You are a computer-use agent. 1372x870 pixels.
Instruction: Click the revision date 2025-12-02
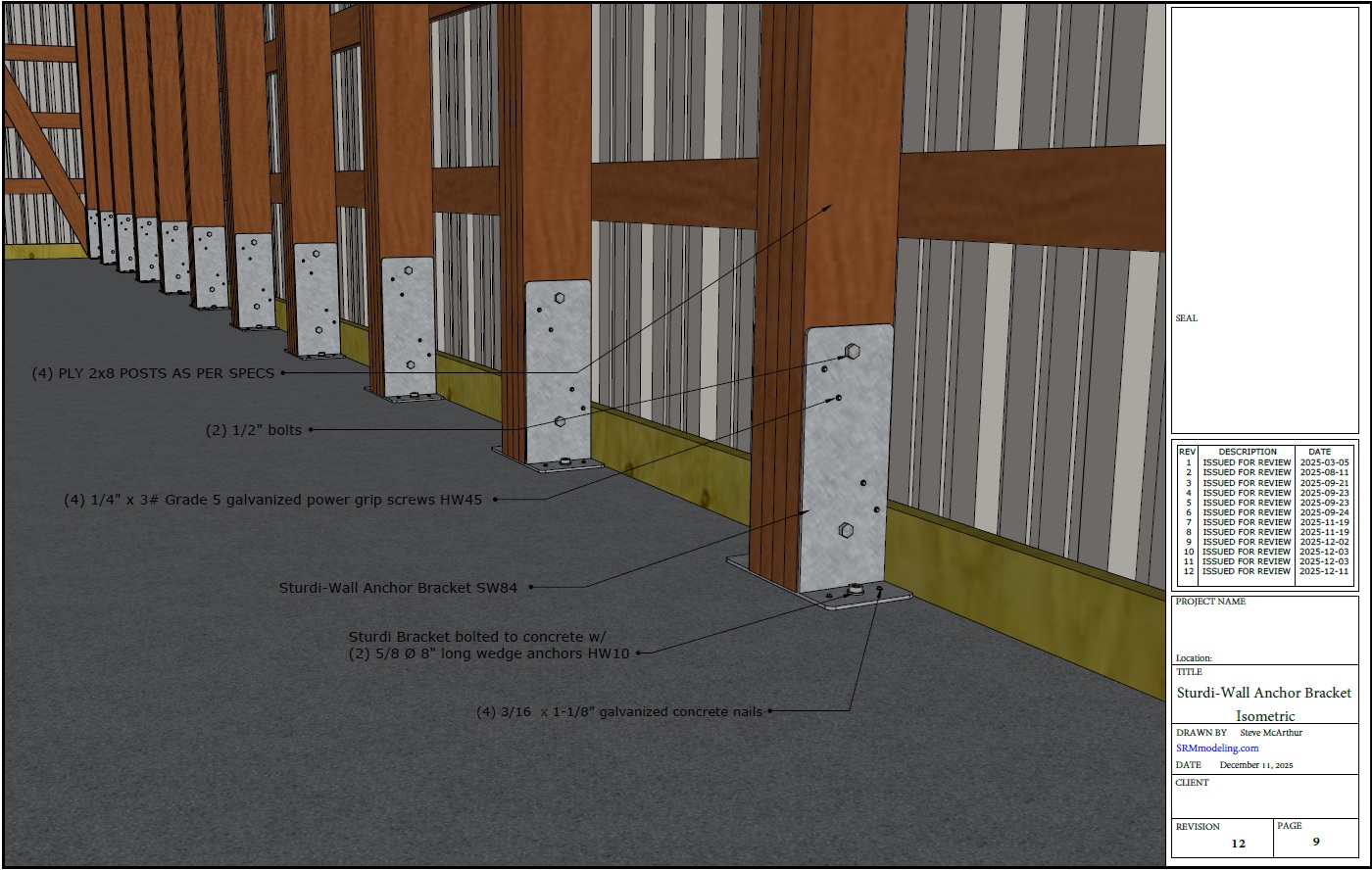click(1325, 542)
